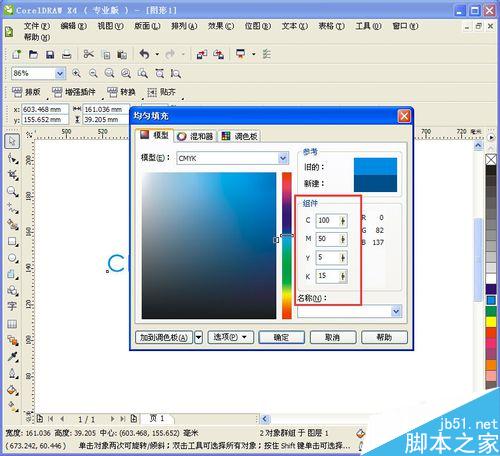Click the Print icon
The width and height of the screenshot is (500, 456).
pyautogui.click(x=67, y=54)
